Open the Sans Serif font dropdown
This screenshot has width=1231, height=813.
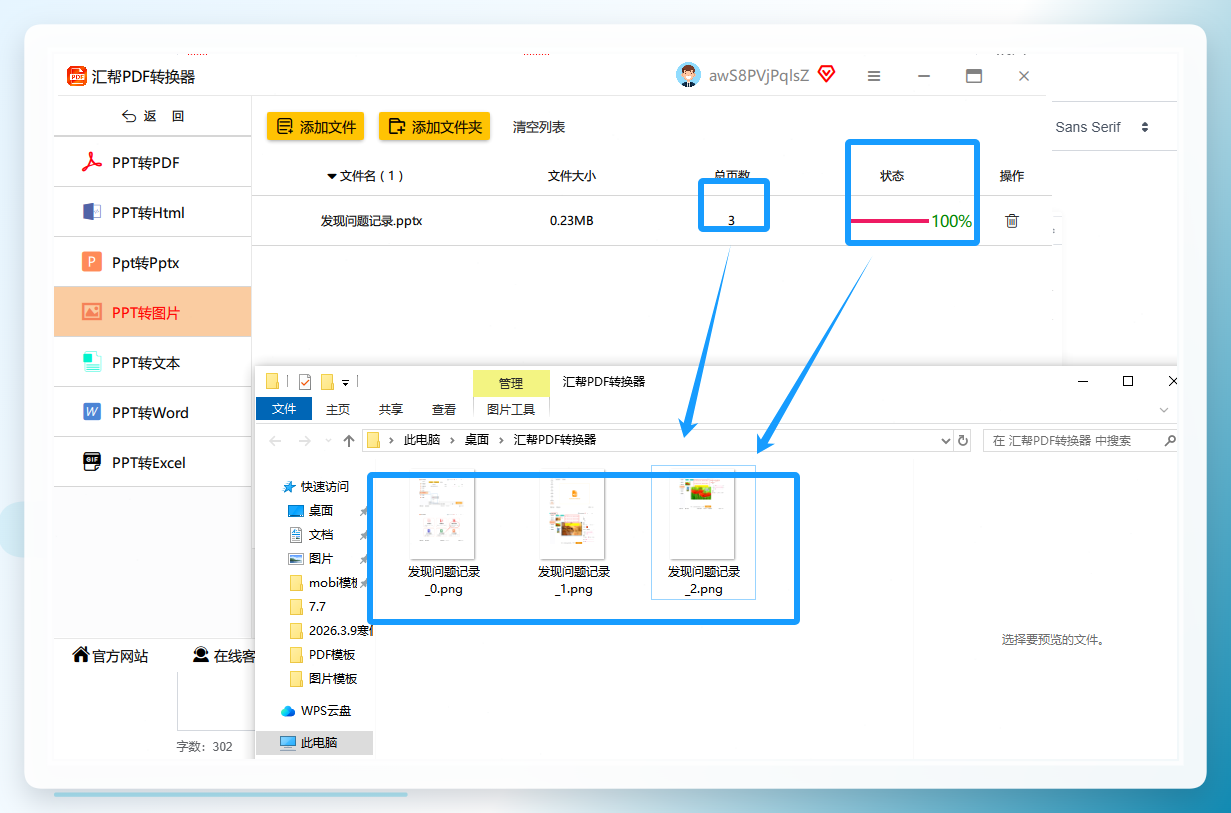1102,127
